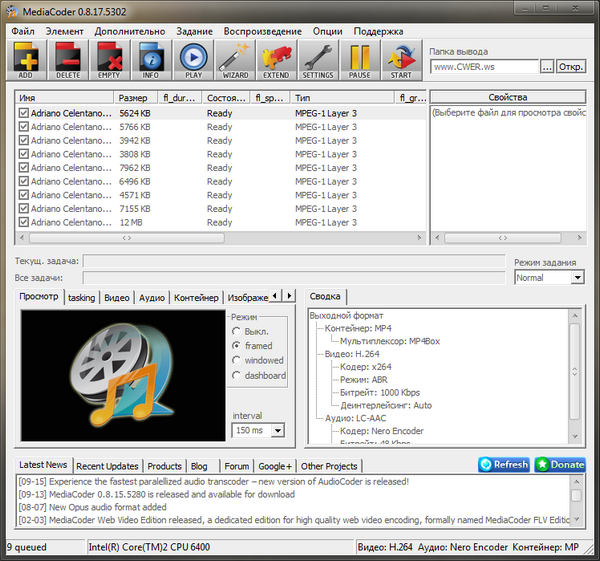600x561 pixels.
Task: Open the INFO toolbar icon
Action: pyautogui.click(x=151, y=61)
